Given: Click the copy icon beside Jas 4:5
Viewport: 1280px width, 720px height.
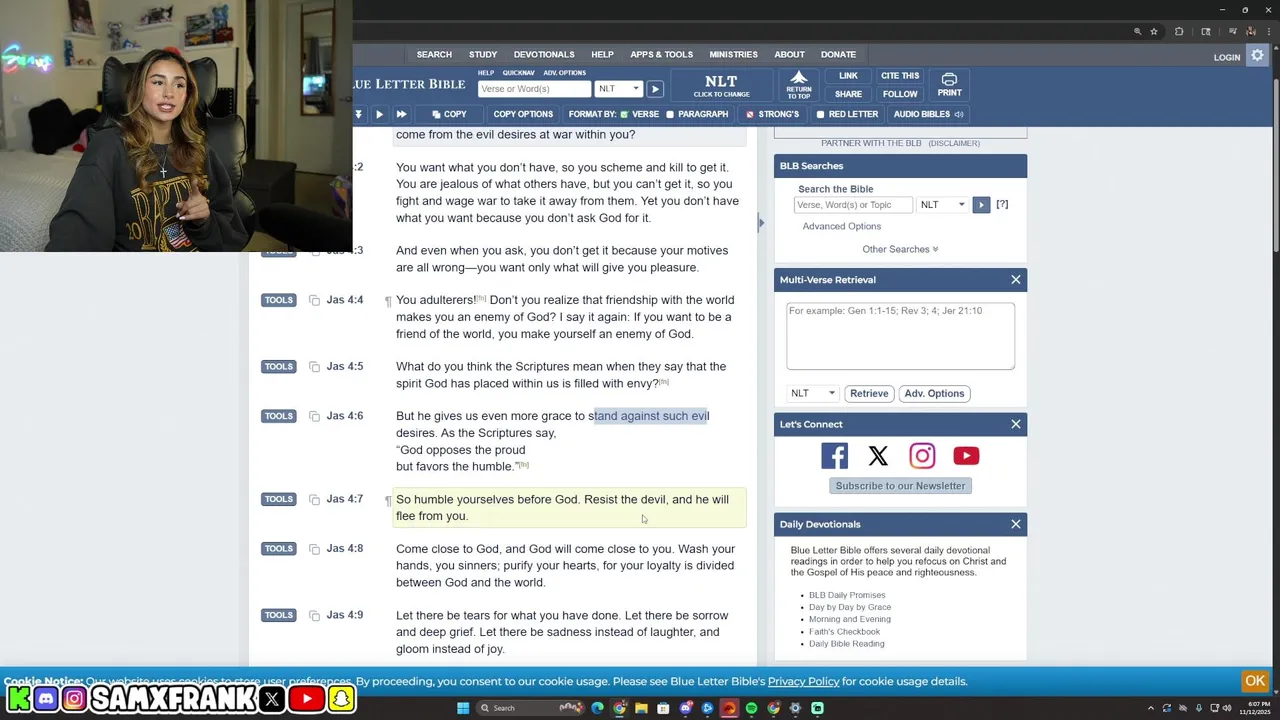Looking at the screenshot, I should [x=314, y=367].
